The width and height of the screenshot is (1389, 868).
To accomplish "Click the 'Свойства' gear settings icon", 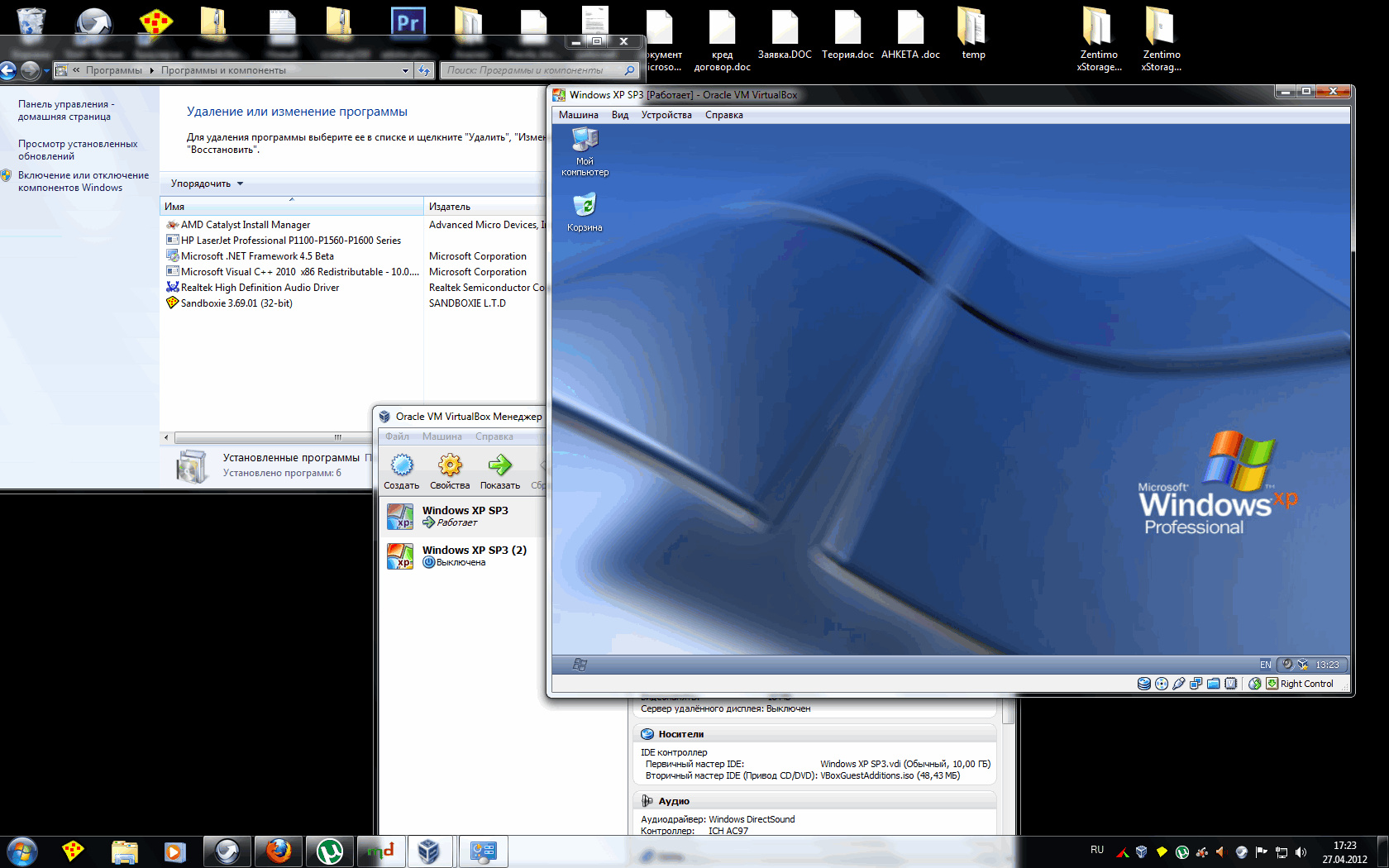I will pyautogui.click(x=450, y=465).
